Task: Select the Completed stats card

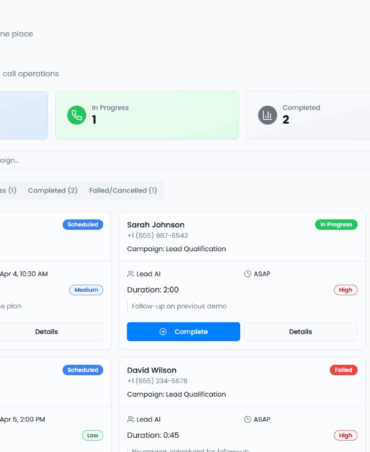Action: (308, 115)
